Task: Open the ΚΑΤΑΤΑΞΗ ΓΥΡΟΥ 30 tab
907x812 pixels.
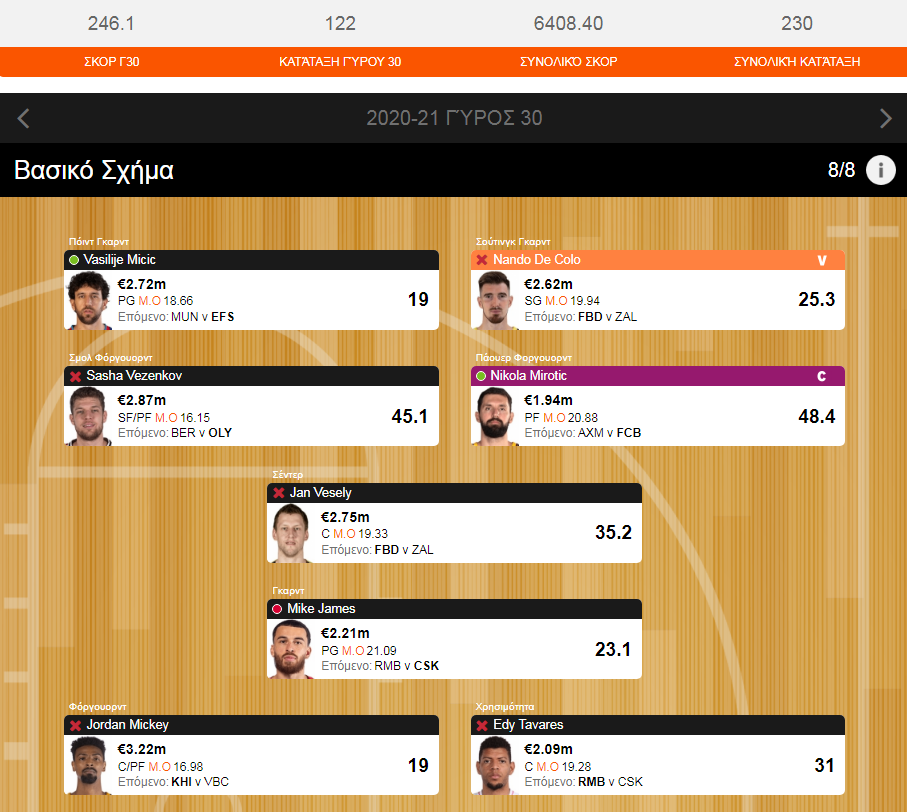Action: [340, 61]
